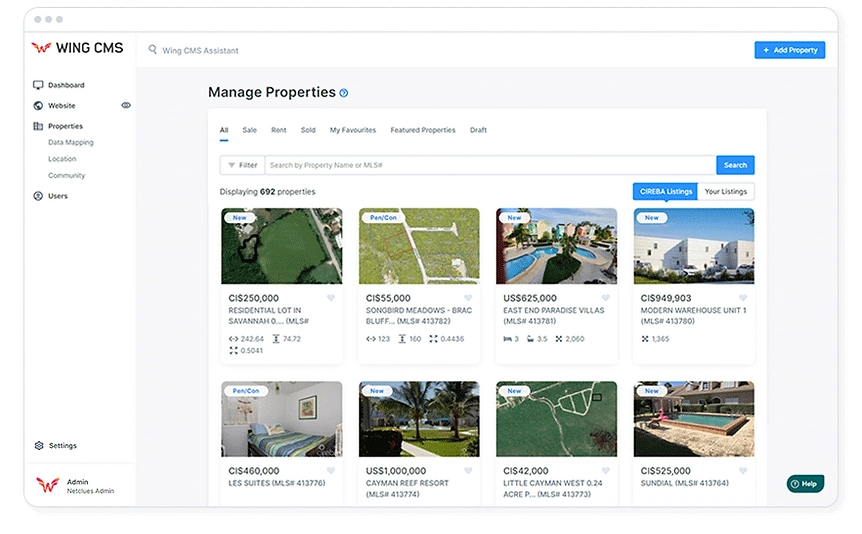Open Dashboard from the sidebar
Viewport: 862px width, 534px height.
pyautogui.click(x=66, y=85)
